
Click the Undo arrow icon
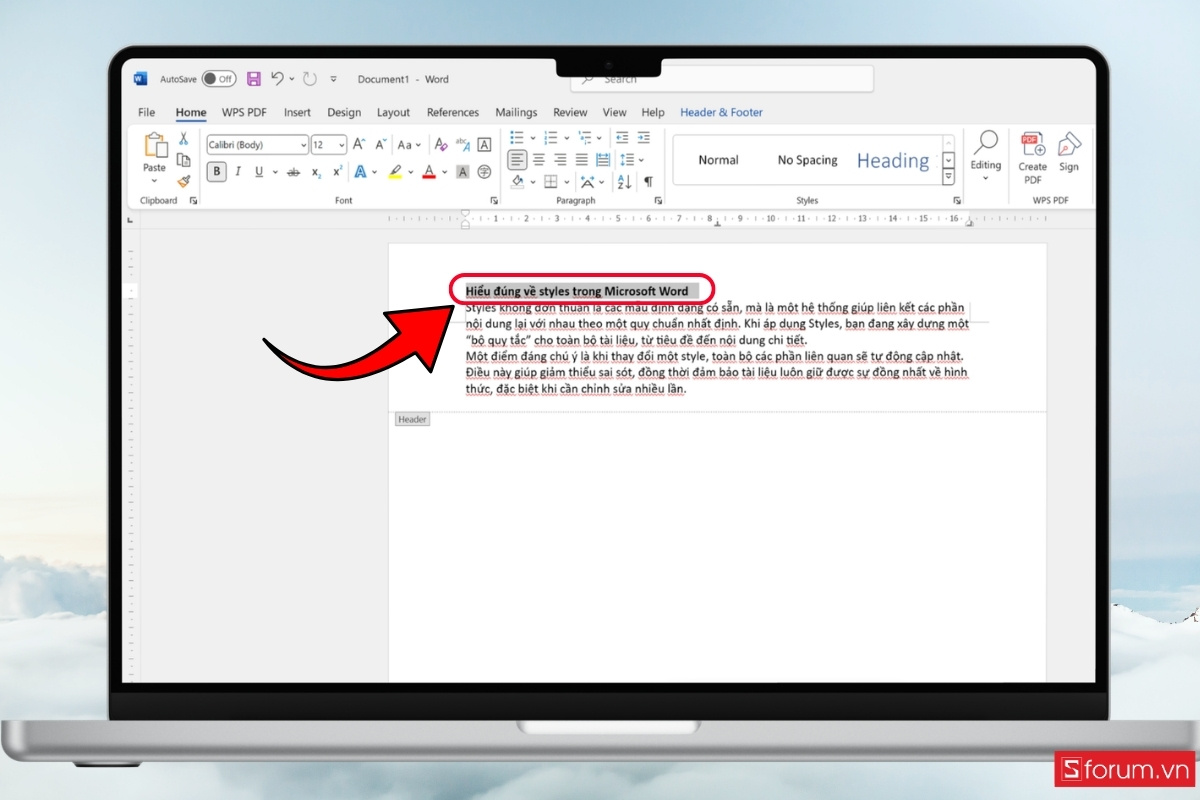click(x=277, y=78)
